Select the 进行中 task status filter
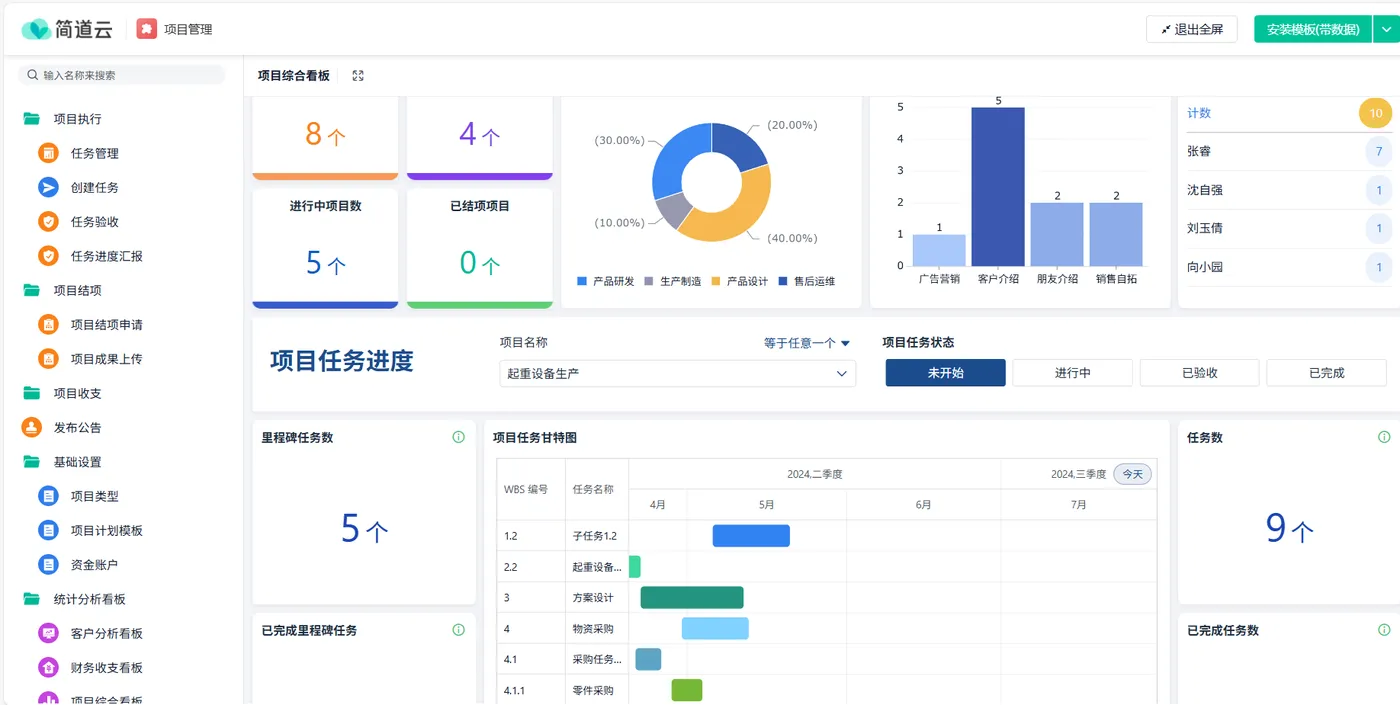 [1072, 373]
